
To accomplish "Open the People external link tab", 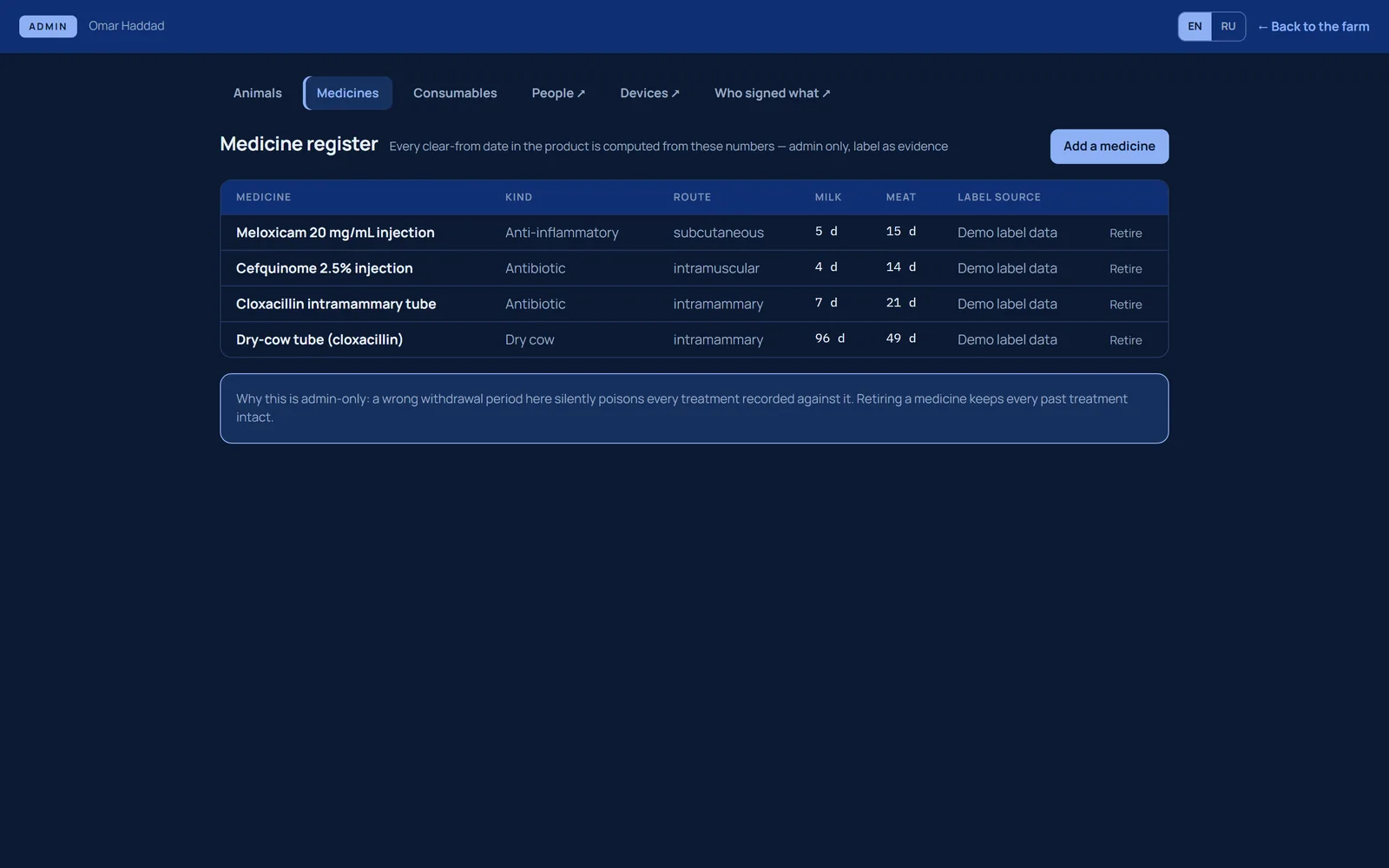I will click(x=558, y=93).
